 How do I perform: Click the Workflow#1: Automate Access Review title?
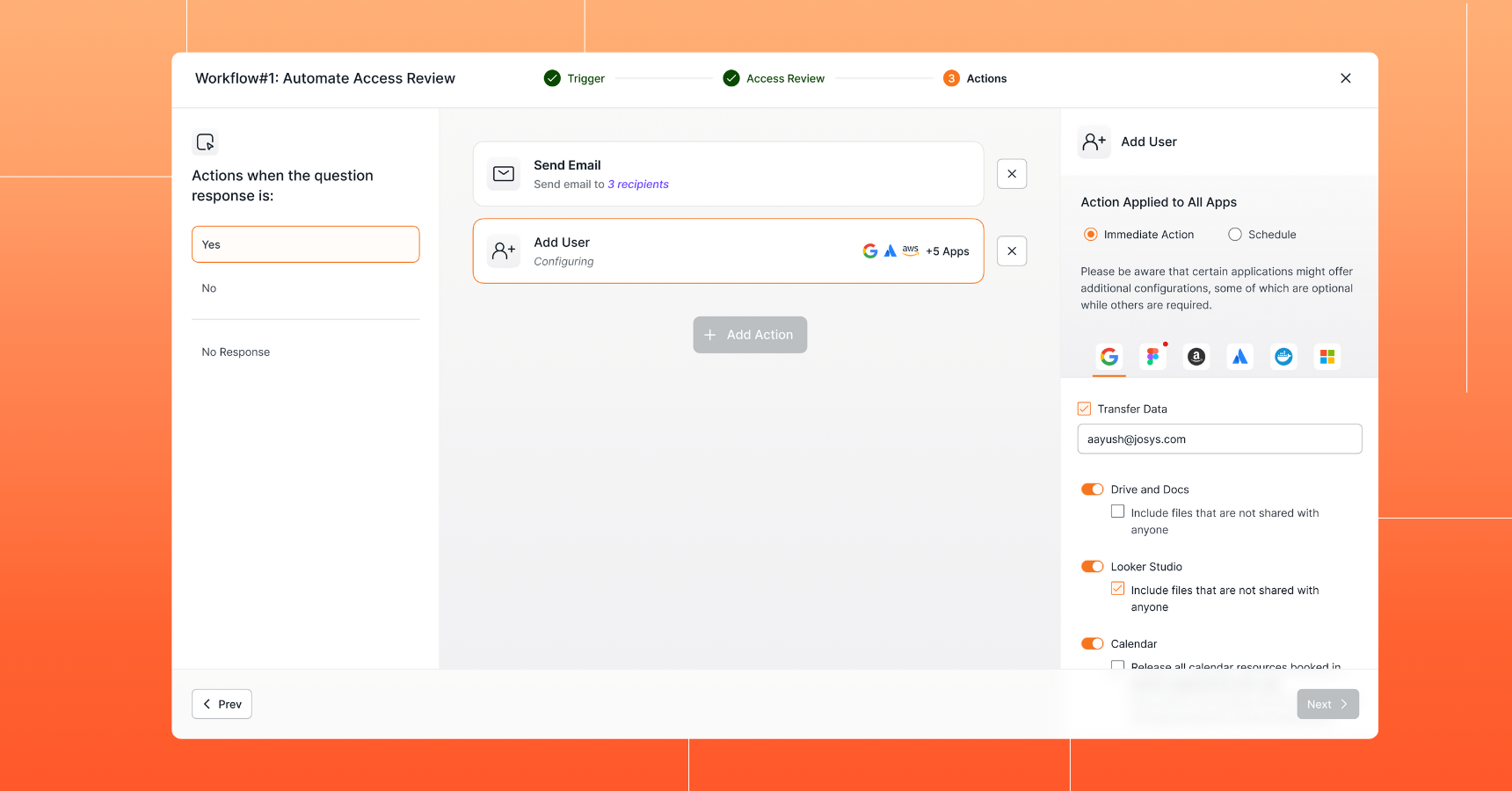325,78
